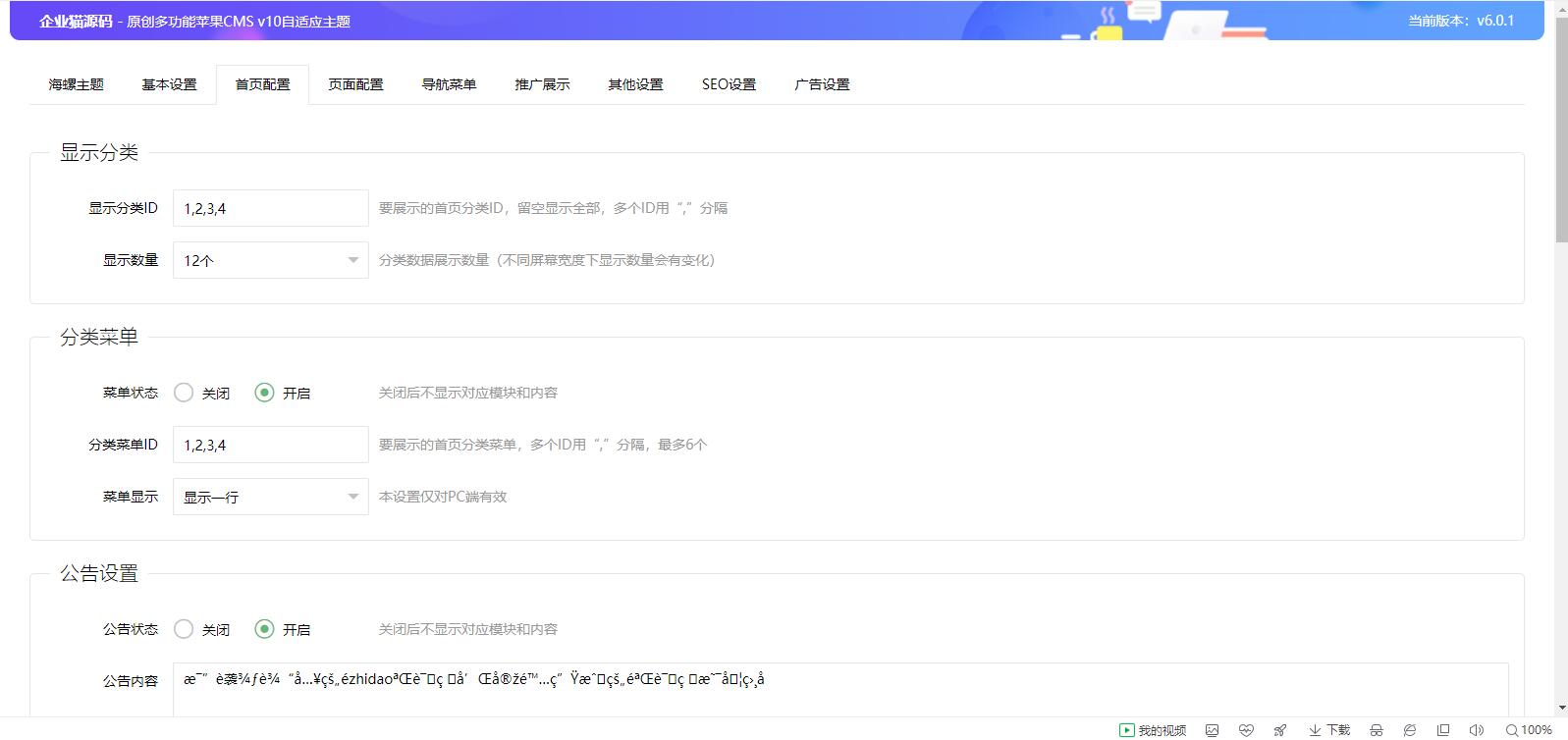Click the incognito glasses icon
1568x740 pixels.
[1377, 730]
